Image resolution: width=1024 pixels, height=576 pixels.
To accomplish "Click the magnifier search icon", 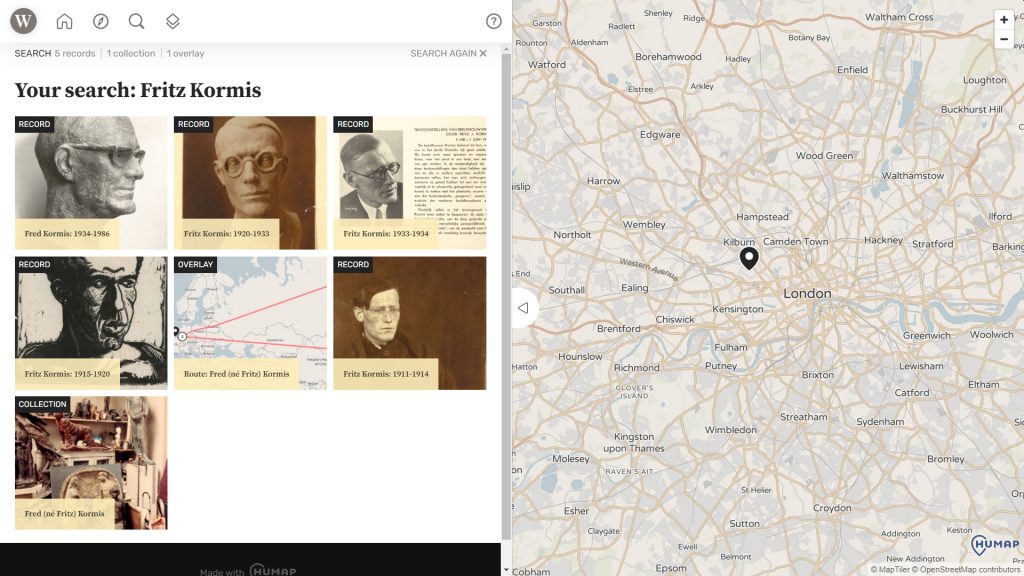I will click(x=136, y=21).
